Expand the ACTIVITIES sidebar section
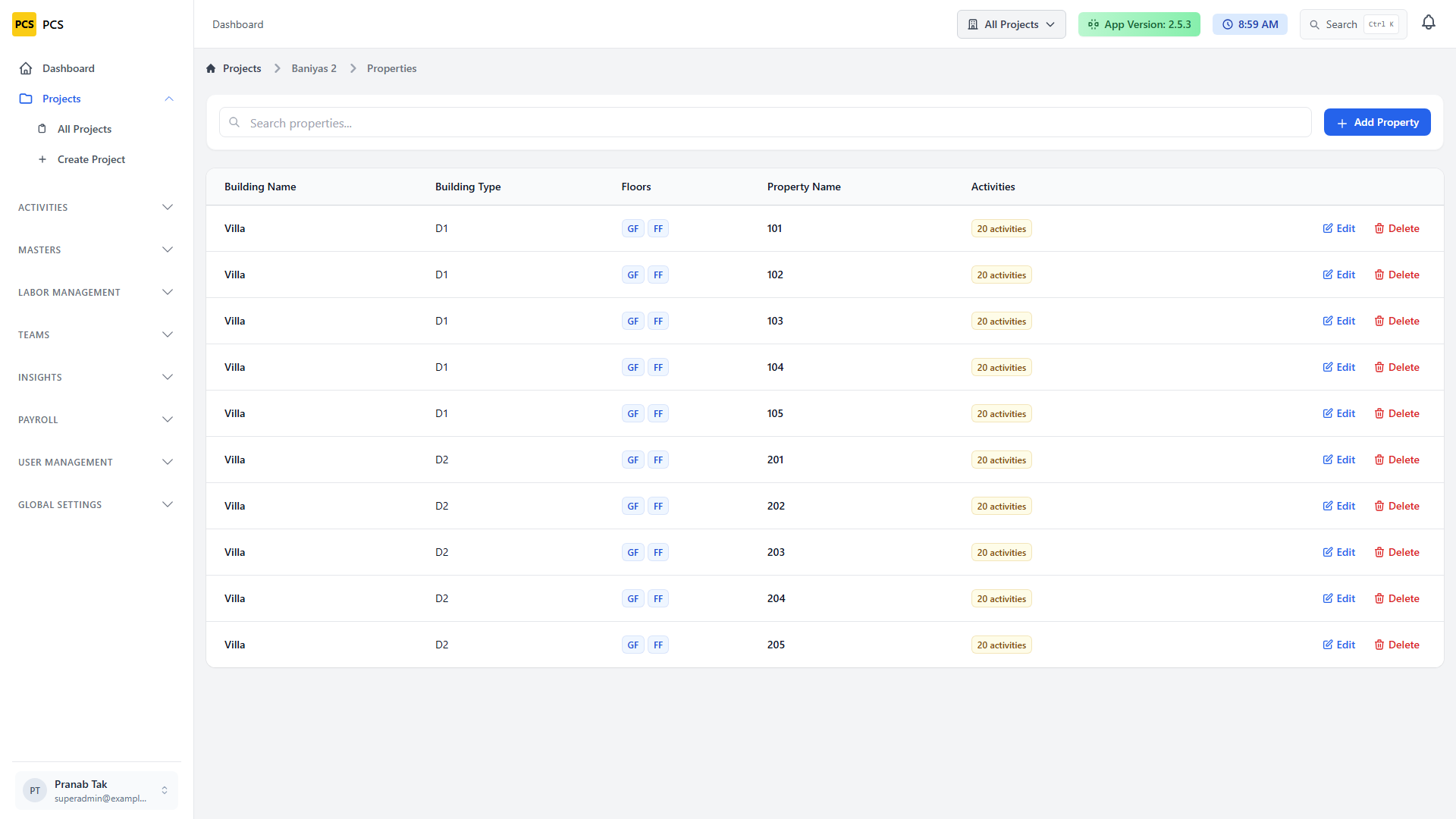 [96, 207]
